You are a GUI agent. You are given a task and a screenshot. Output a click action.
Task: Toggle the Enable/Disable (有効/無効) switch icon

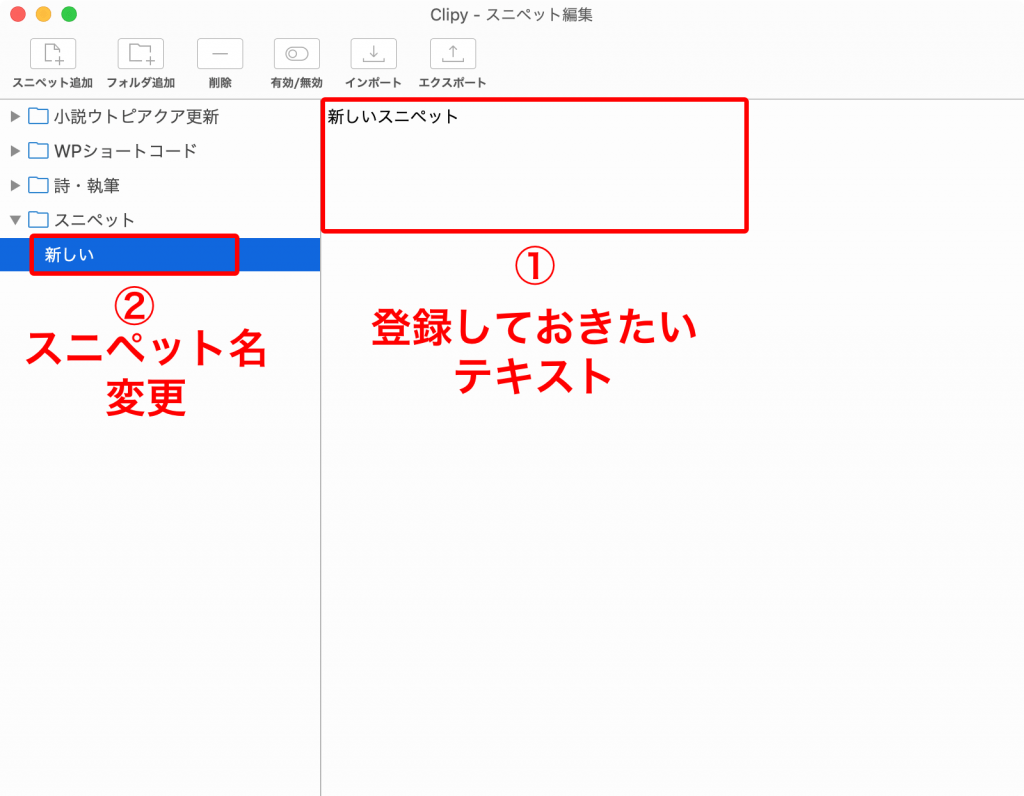point(296,54)
